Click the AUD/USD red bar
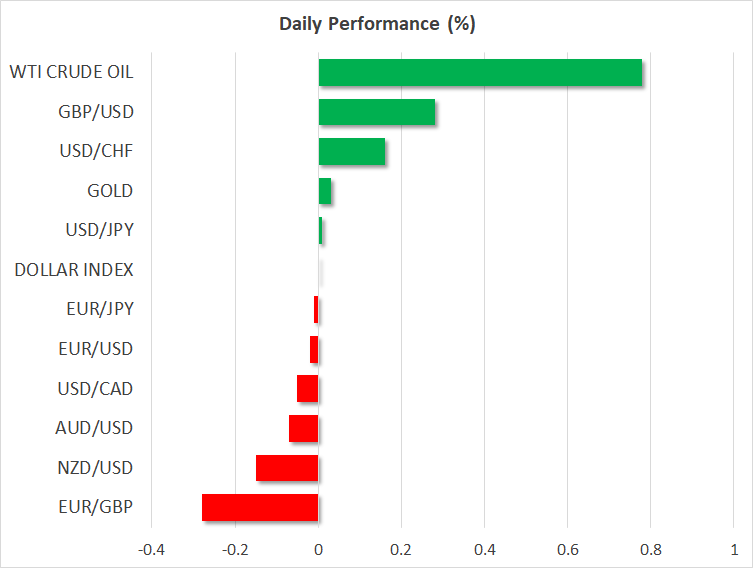This screenshot has width=753, height=568. [x=303, y=428]
